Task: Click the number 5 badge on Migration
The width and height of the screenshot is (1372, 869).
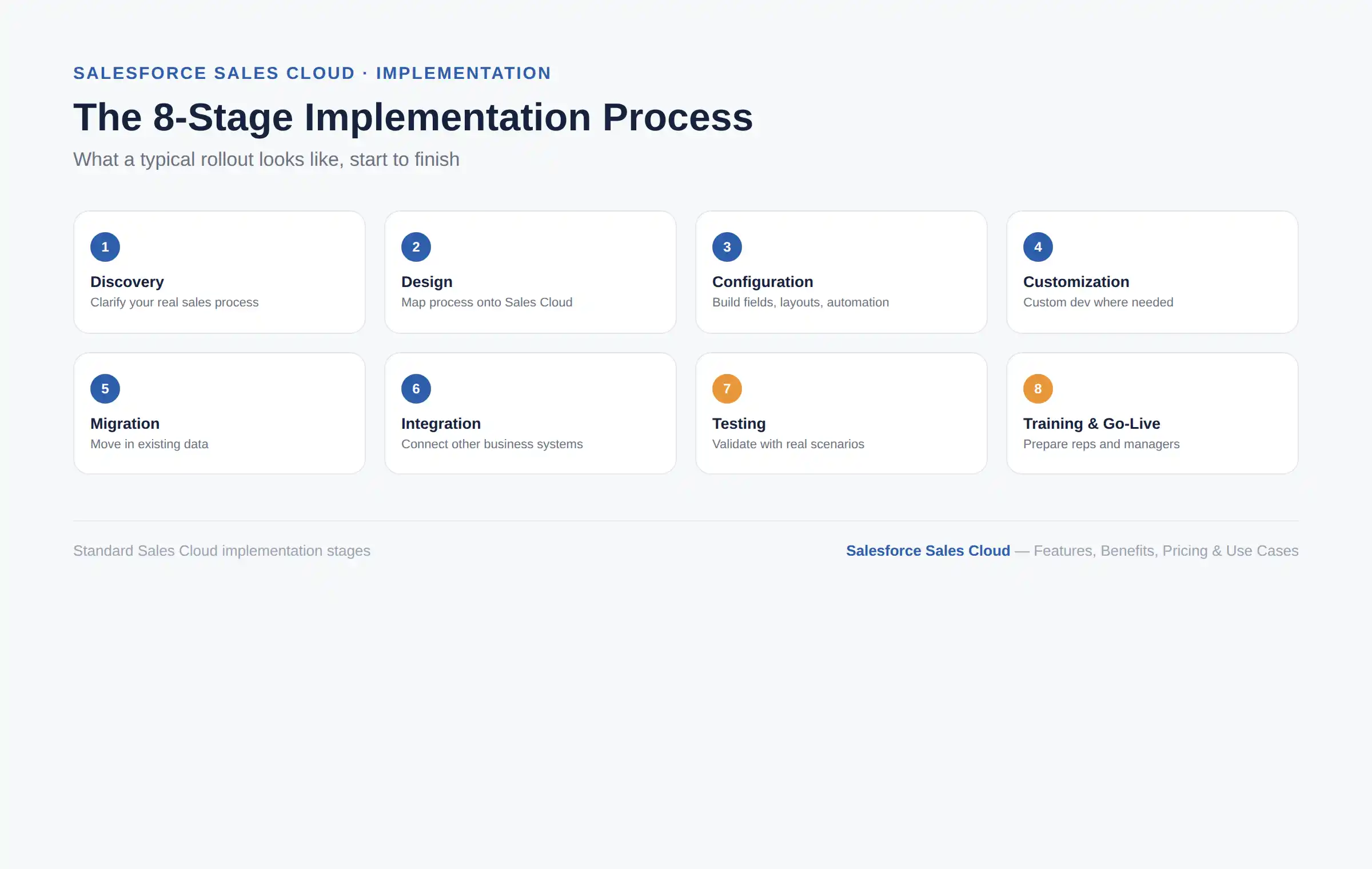Action: click(105, 389)
